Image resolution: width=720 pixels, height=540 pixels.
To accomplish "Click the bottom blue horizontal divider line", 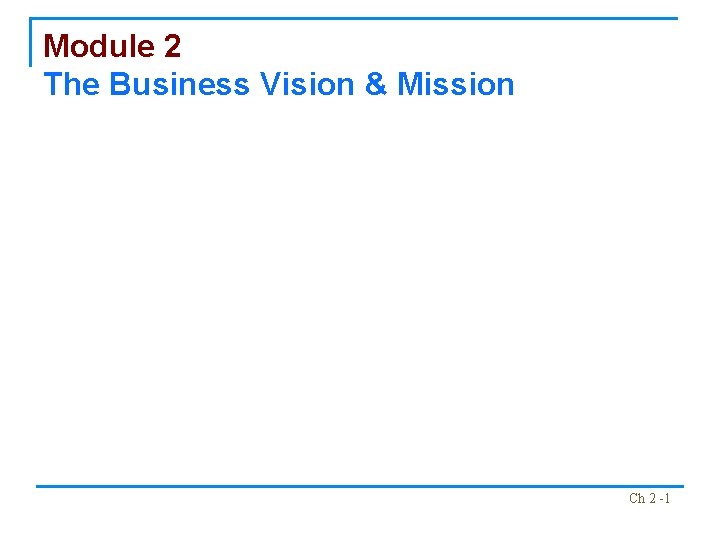I will 360,486.
